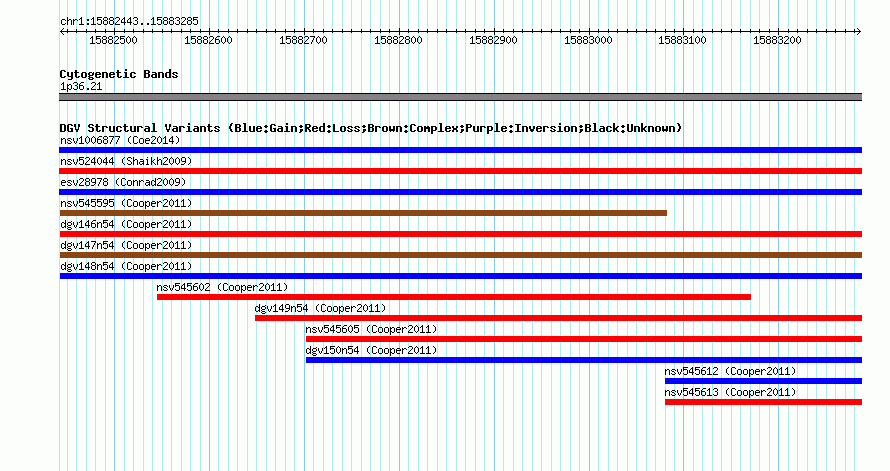
Task: Click the DGV Structural Variants track title
Action: pyautogui.click(x=371, y=128)
